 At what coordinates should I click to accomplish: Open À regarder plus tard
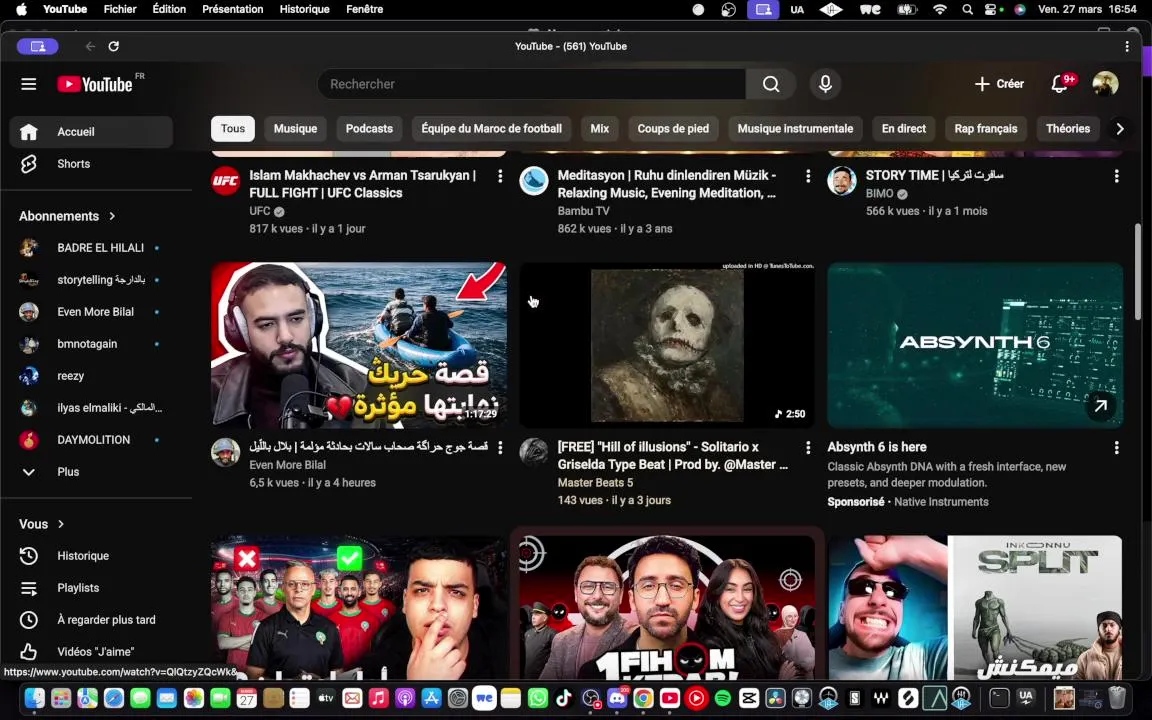[91, 620]
